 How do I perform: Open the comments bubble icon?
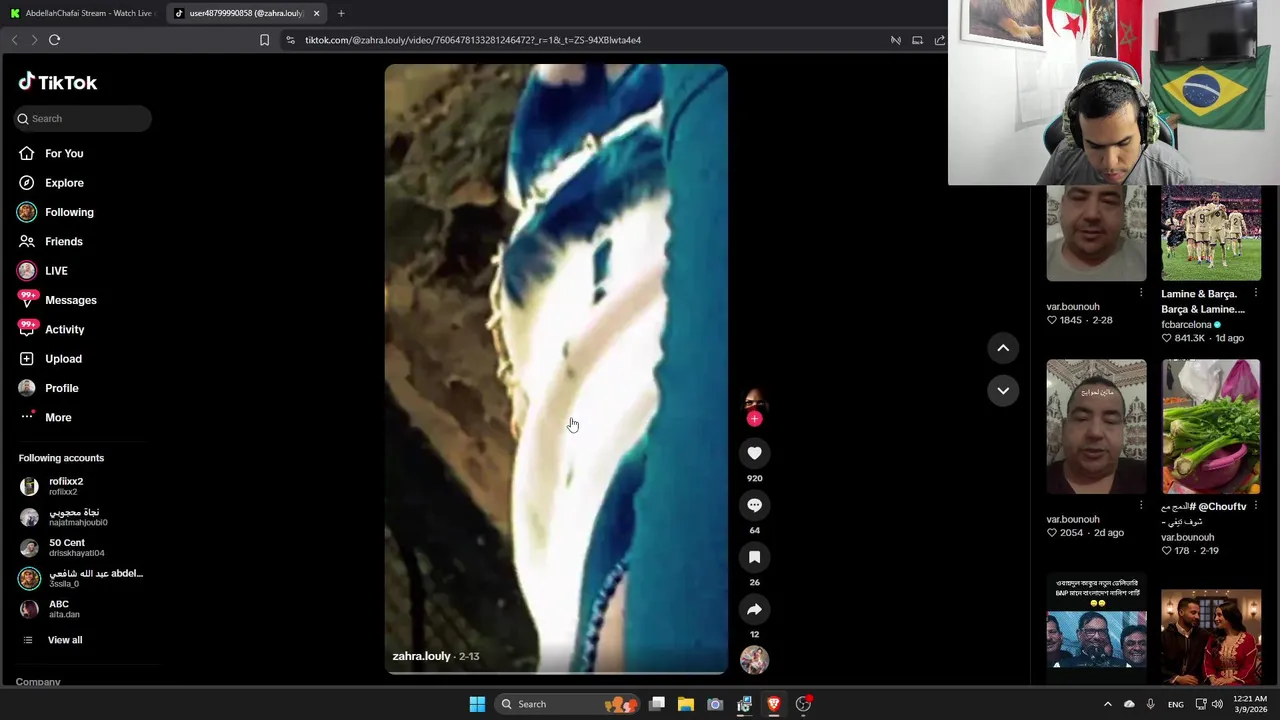[x=754, y=505]
